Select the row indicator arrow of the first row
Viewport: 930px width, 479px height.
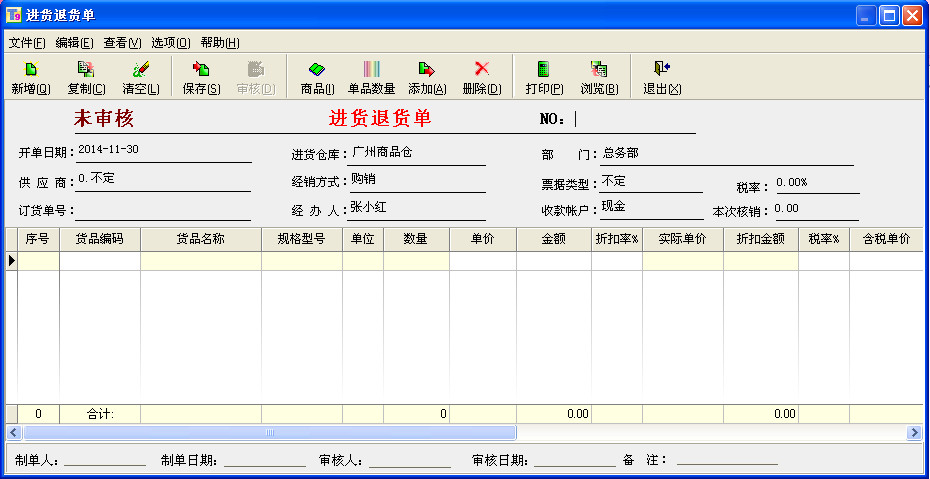11,261
